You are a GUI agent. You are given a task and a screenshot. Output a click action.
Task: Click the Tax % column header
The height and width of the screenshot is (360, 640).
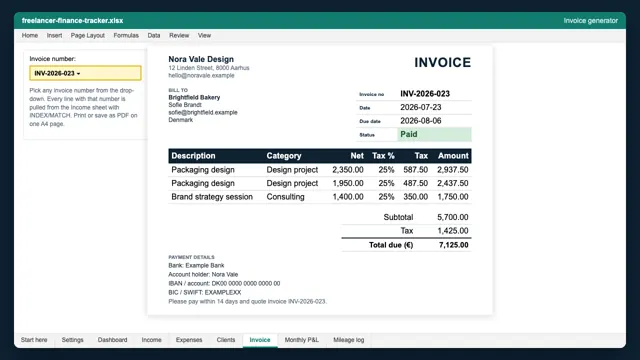(383, 156)
